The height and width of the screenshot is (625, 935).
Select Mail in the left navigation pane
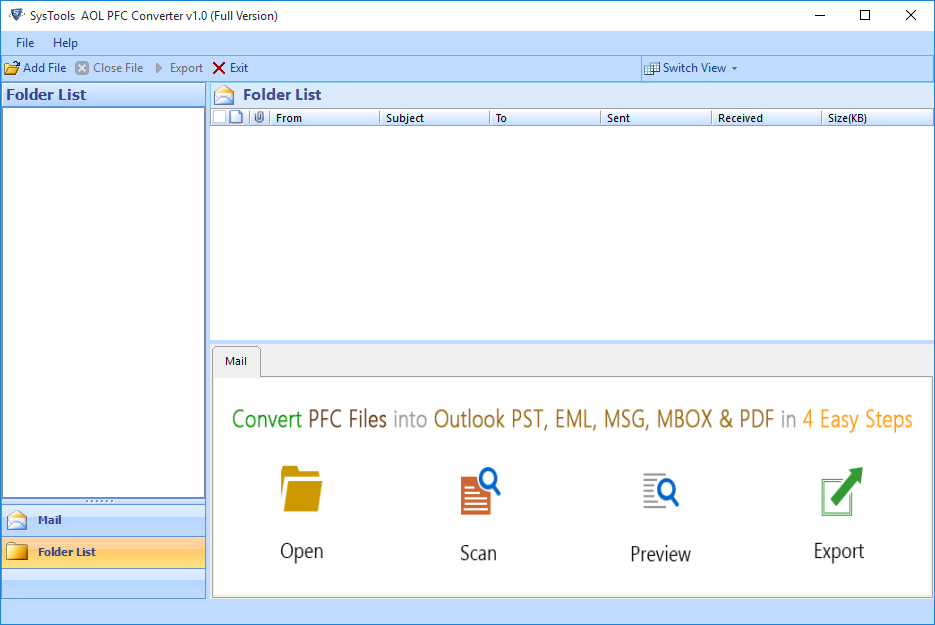(104, 520)
